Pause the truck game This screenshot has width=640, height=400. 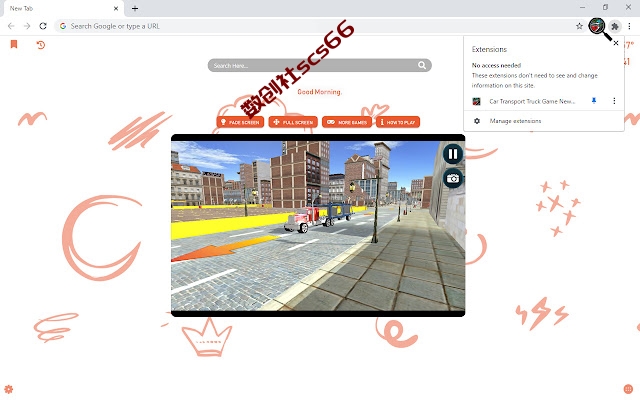[x=453, y=154]
